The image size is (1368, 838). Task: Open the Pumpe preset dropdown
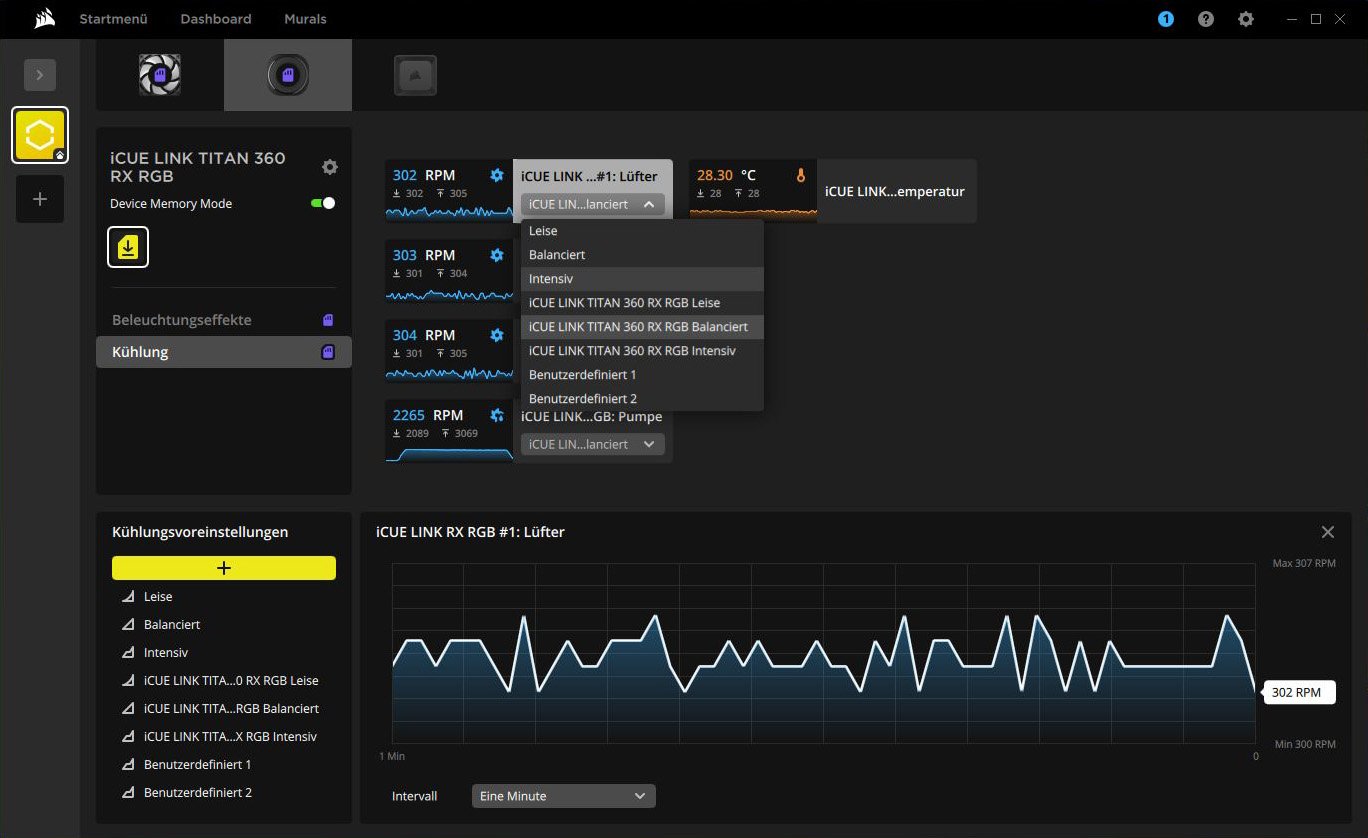pos(593,444)
